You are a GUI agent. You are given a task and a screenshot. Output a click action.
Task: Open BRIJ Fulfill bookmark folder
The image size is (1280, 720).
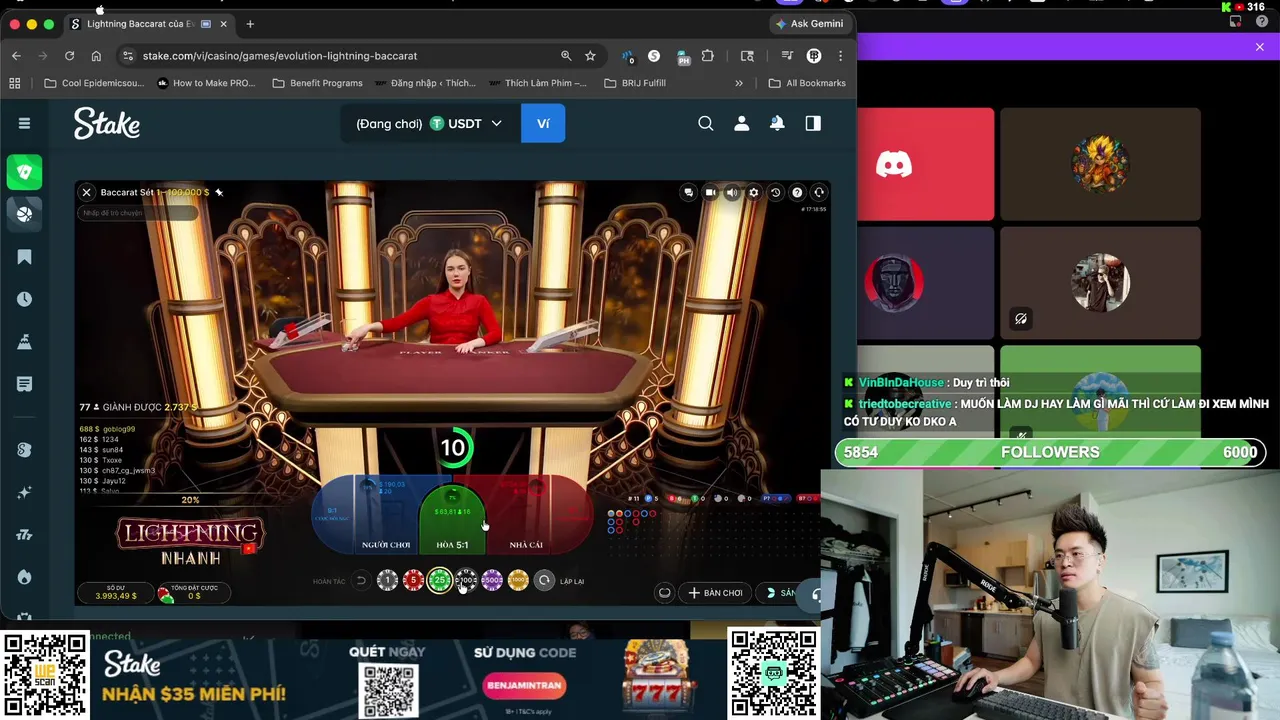635,83
